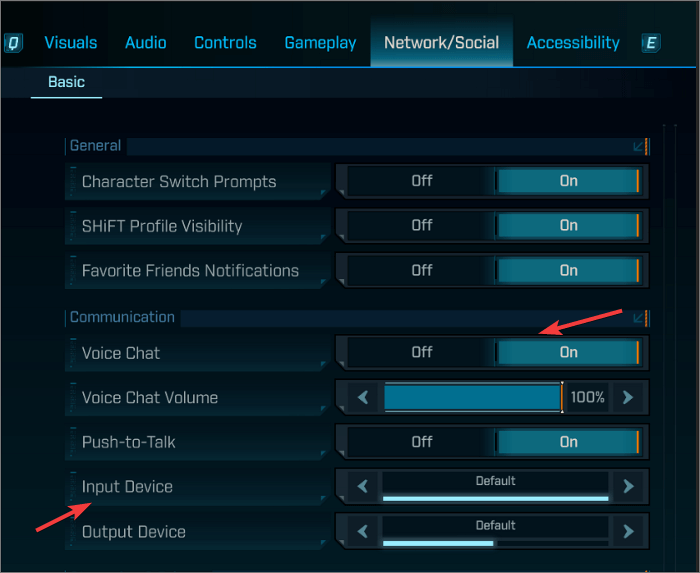Disable SHiFT Profile Visibility
The width and height of the screenshot is (700, 573).
coord(422,226)
